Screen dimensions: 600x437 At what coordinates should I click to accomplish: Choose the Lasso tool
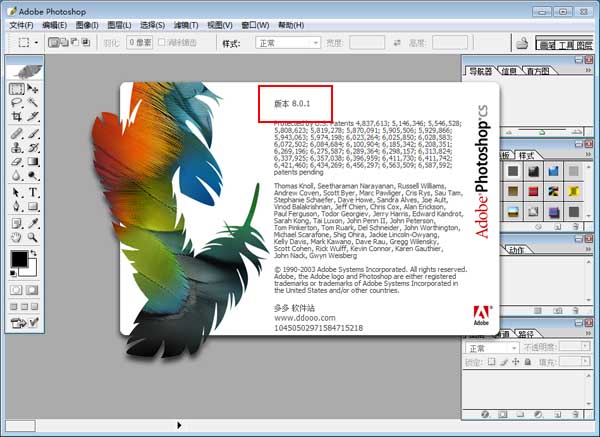click(16, 103)
